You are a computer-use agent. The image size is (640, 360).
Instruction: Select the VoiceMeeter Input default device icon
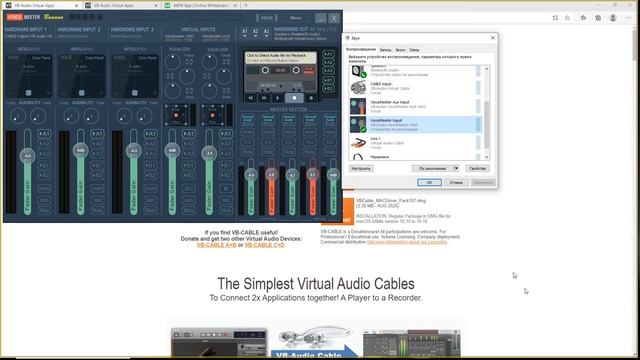(358, 124)
